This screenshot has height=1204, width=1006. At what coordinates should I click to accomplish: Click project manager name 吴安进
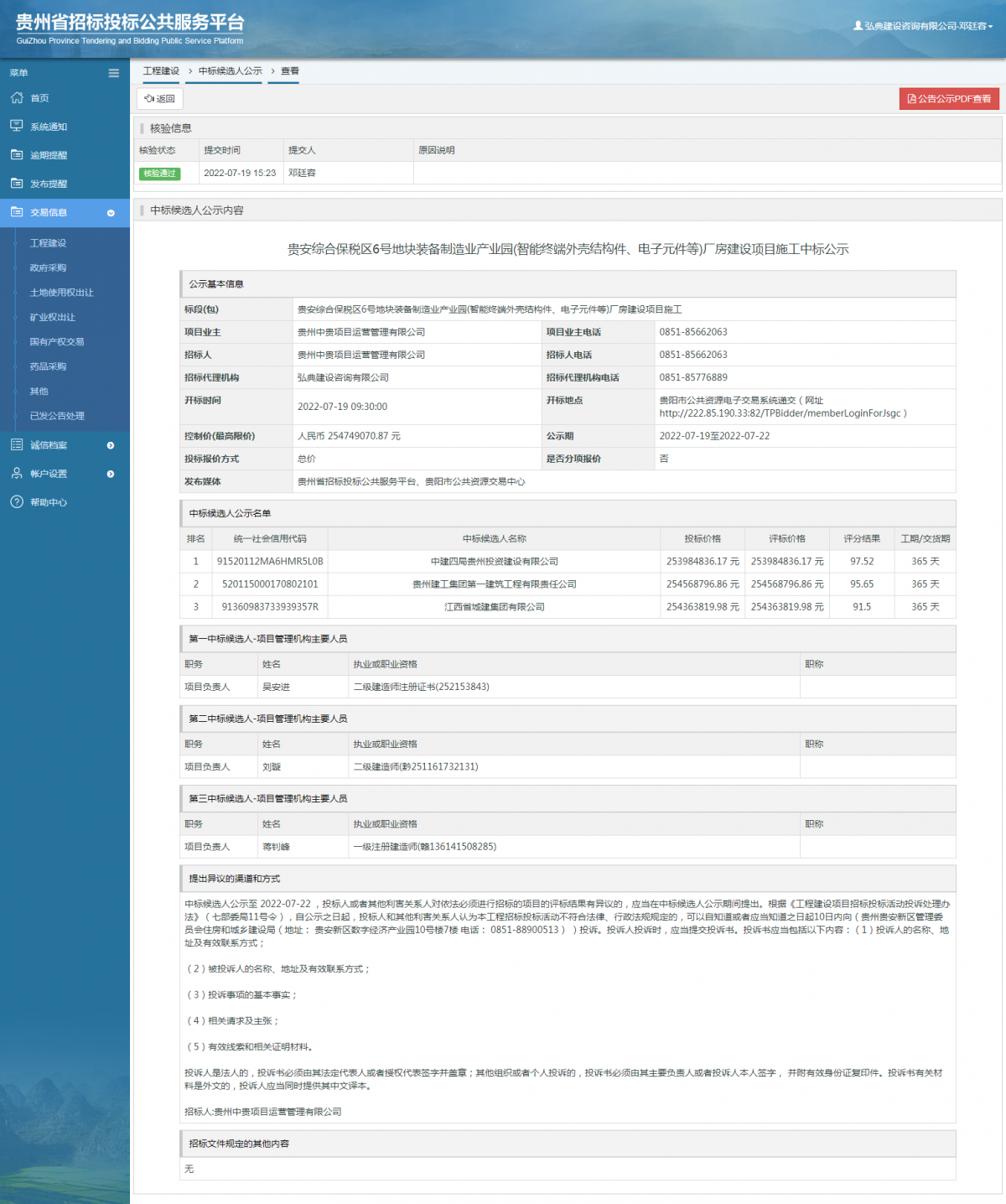click(x=276, y=687)
